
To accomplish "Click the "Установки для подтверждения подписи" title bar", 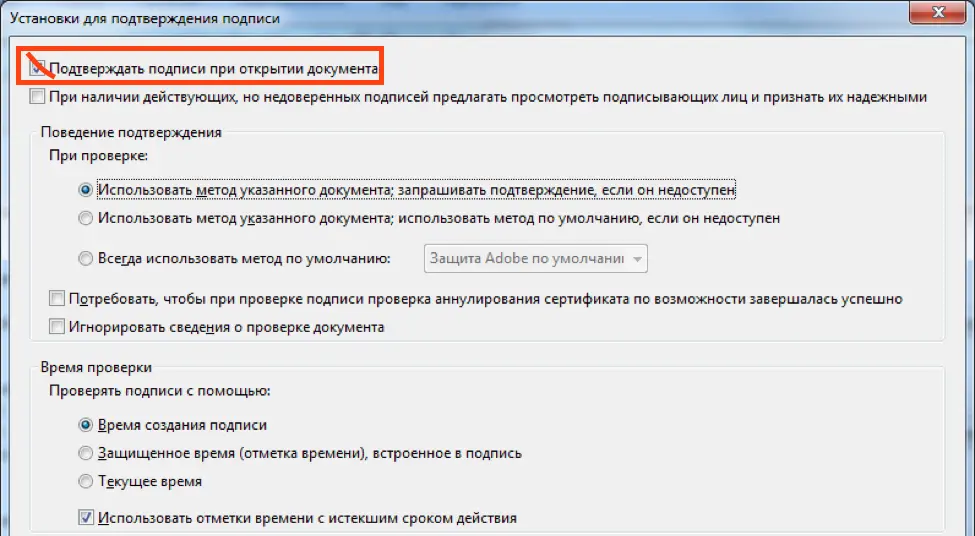I will [x=400, y=17].
